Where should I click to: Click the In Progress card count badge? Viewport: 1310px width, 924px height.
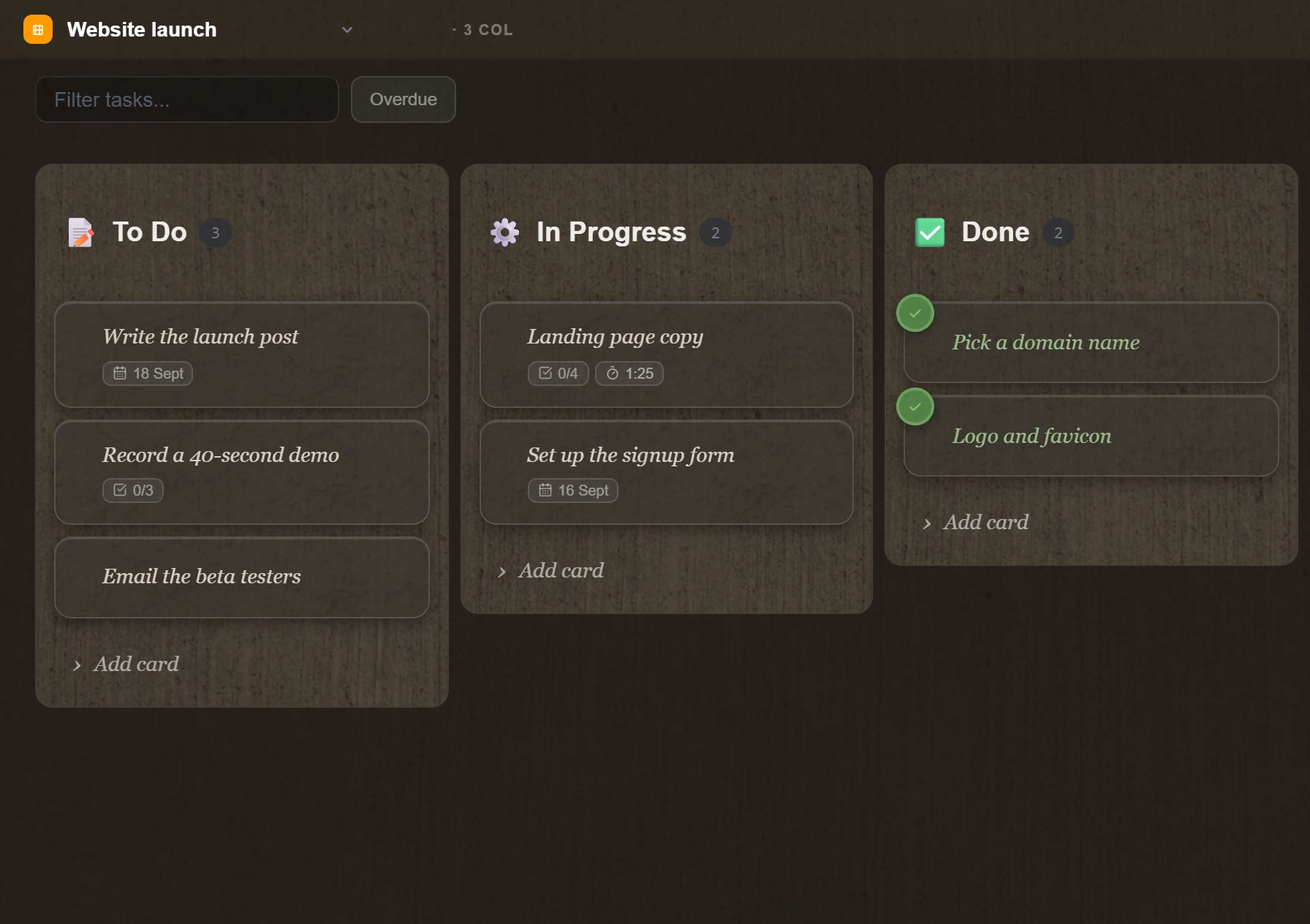(x=716, y=232)
